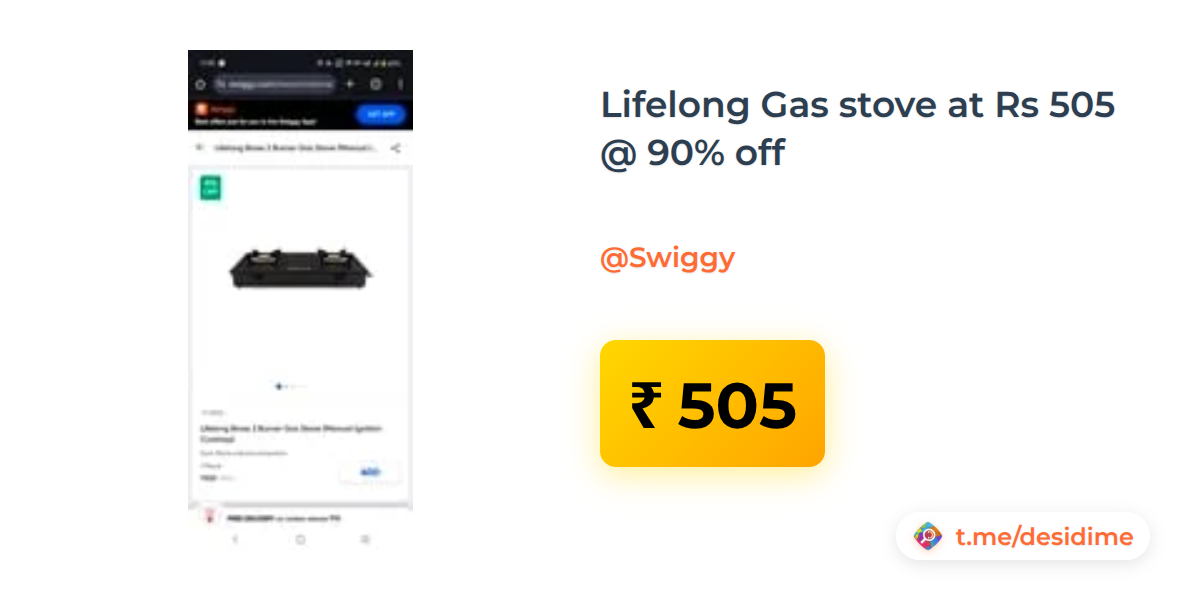Screen dimensions: 1200x600
Task: Tap the Android home navigation button
Action: pos(300,539)
